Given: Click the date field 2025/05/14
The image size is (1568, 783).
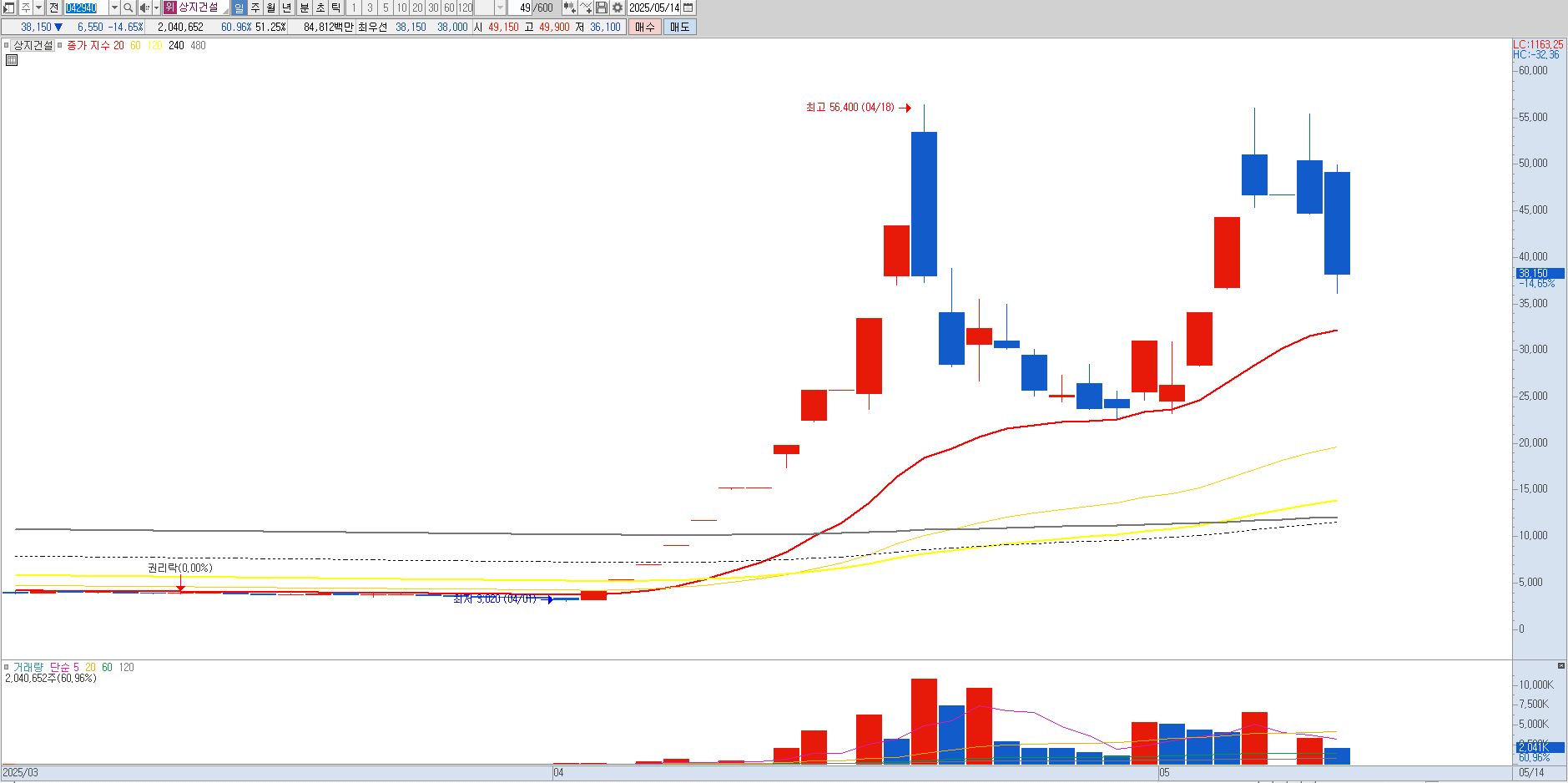Looking at the screenshot, I should (654, 8).
